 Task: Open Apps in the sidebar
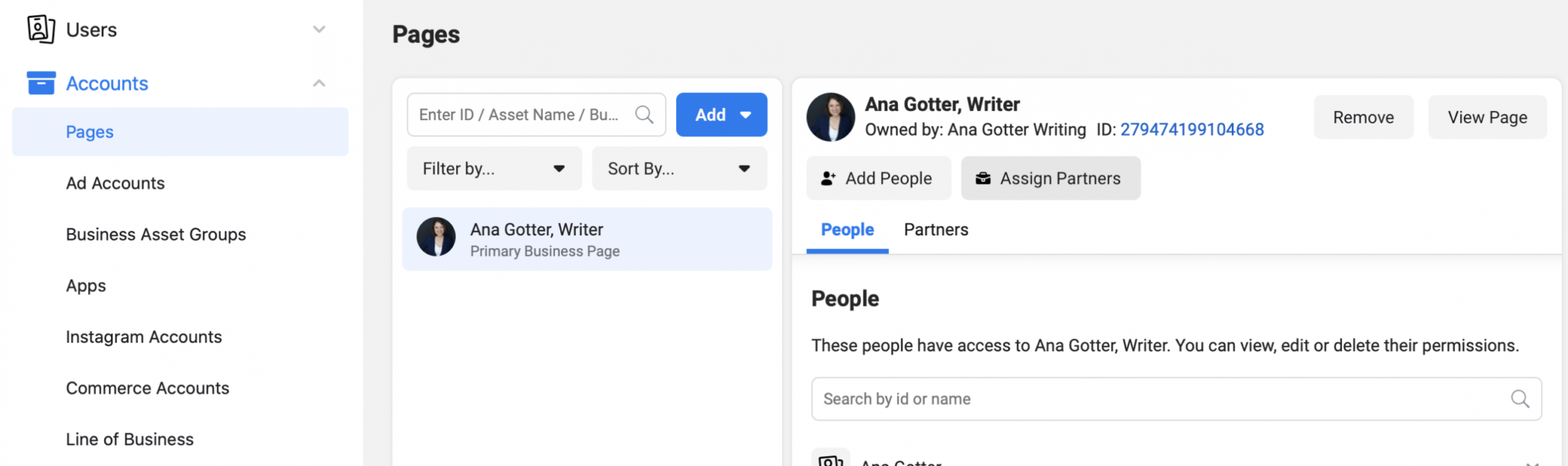(x=86, y=286)
